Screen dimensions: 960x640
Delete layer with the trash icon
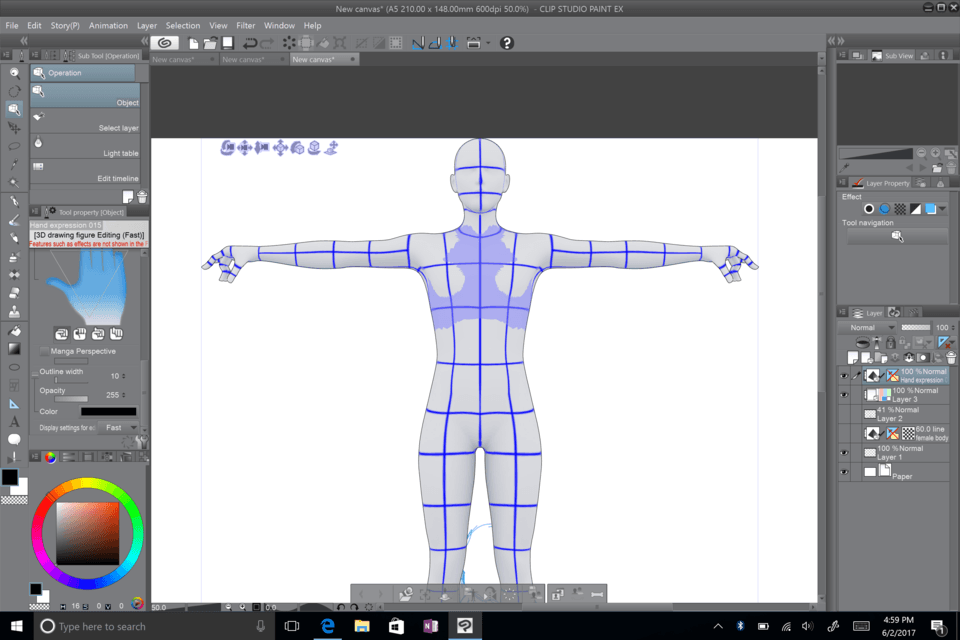[951, 357]
